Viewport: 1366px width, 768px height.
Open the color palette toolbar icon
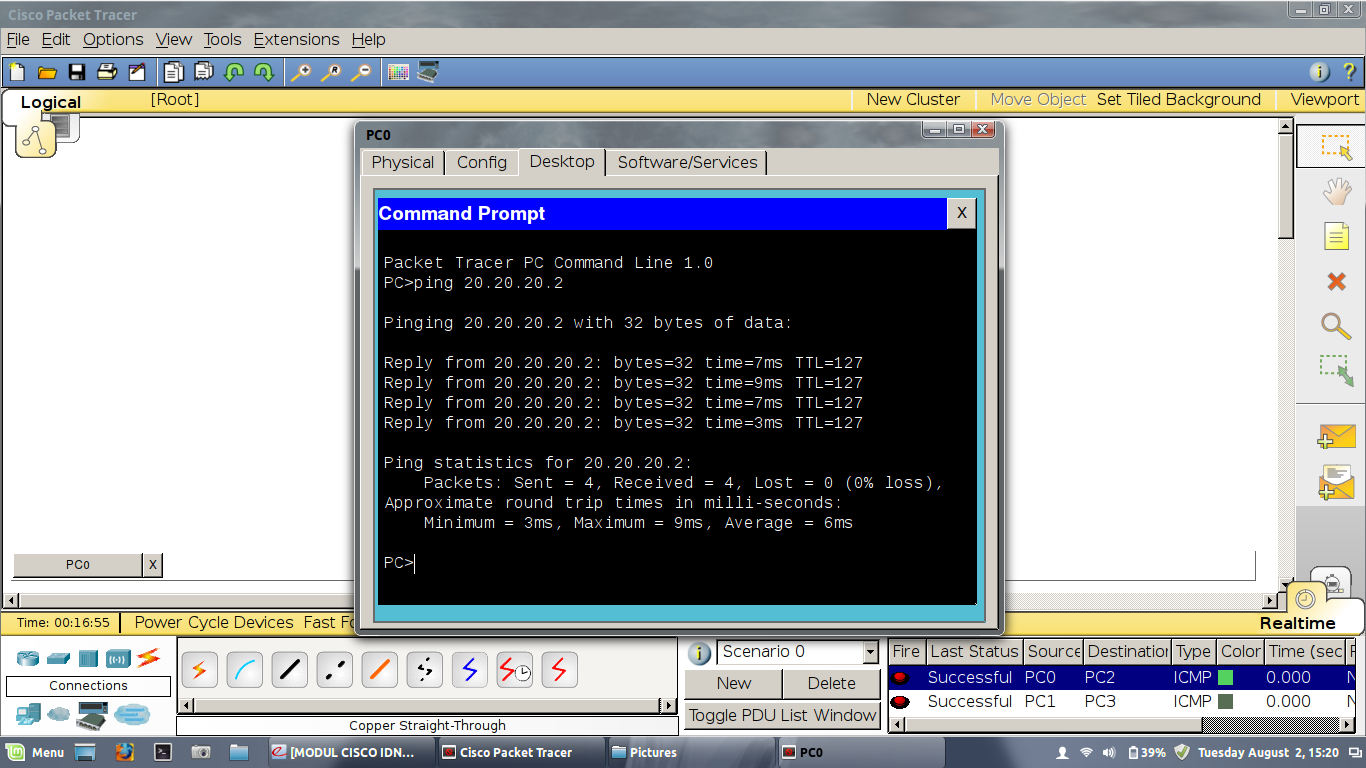pos(396,71)
